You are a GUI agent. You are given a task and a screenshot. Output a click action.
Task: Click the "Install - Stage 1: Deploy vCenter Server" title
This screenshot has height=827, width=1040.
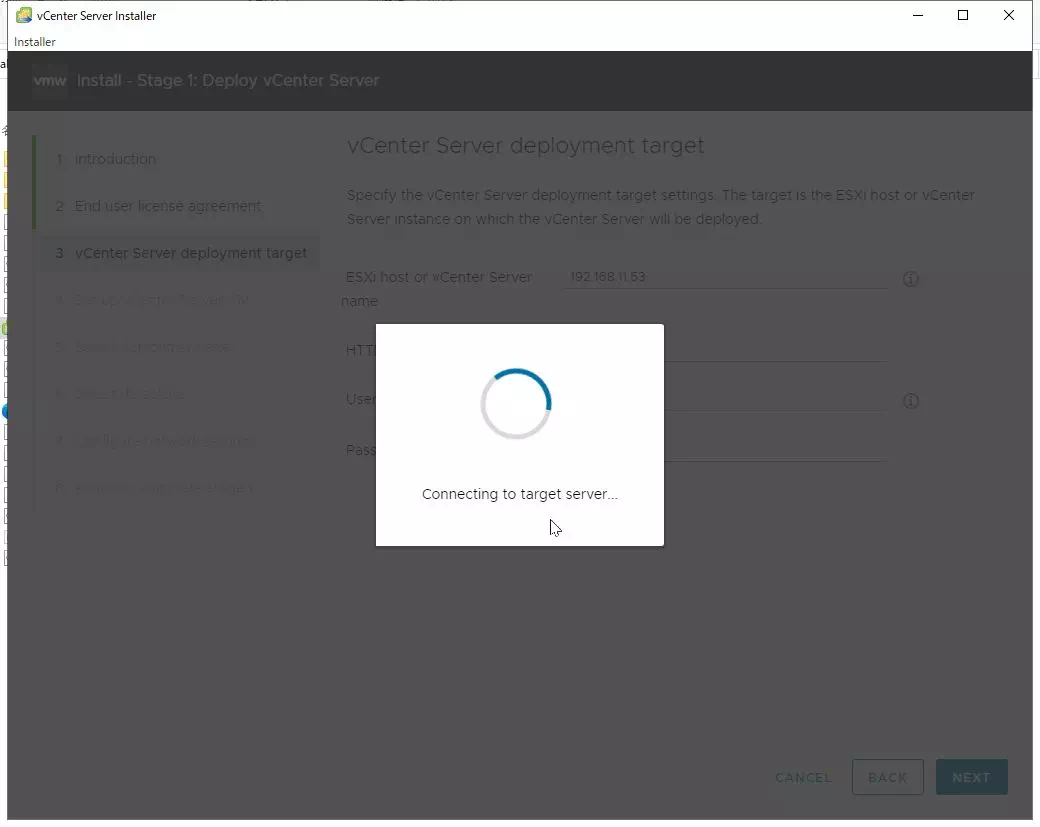click(x=228, y=81)
